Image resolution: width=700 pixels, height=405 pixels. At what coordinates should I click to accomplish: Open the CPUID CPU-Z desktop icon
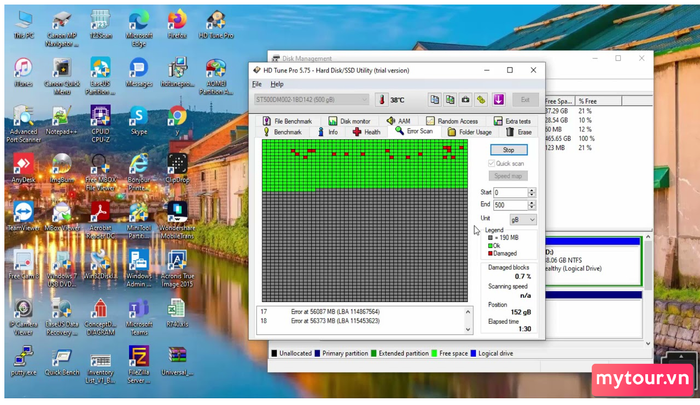click(100, 124)
